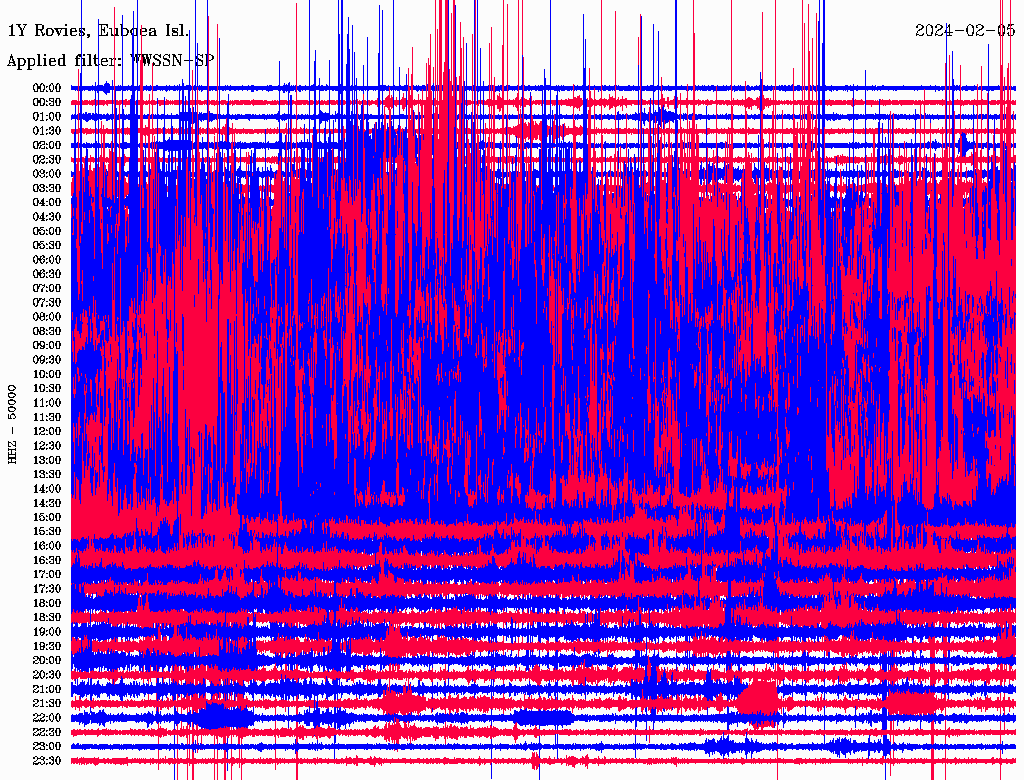Click the 23:30 time label
The image size is (1024, 780).
(47, 761)
